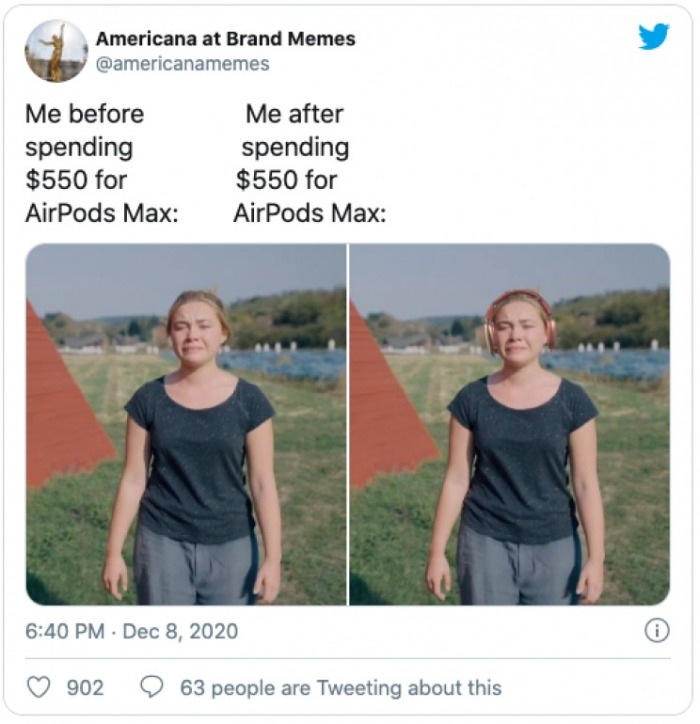The height and width of the screenshot is (724, 700).
Task: View the 902 likes count
Action: coord(85,688)
